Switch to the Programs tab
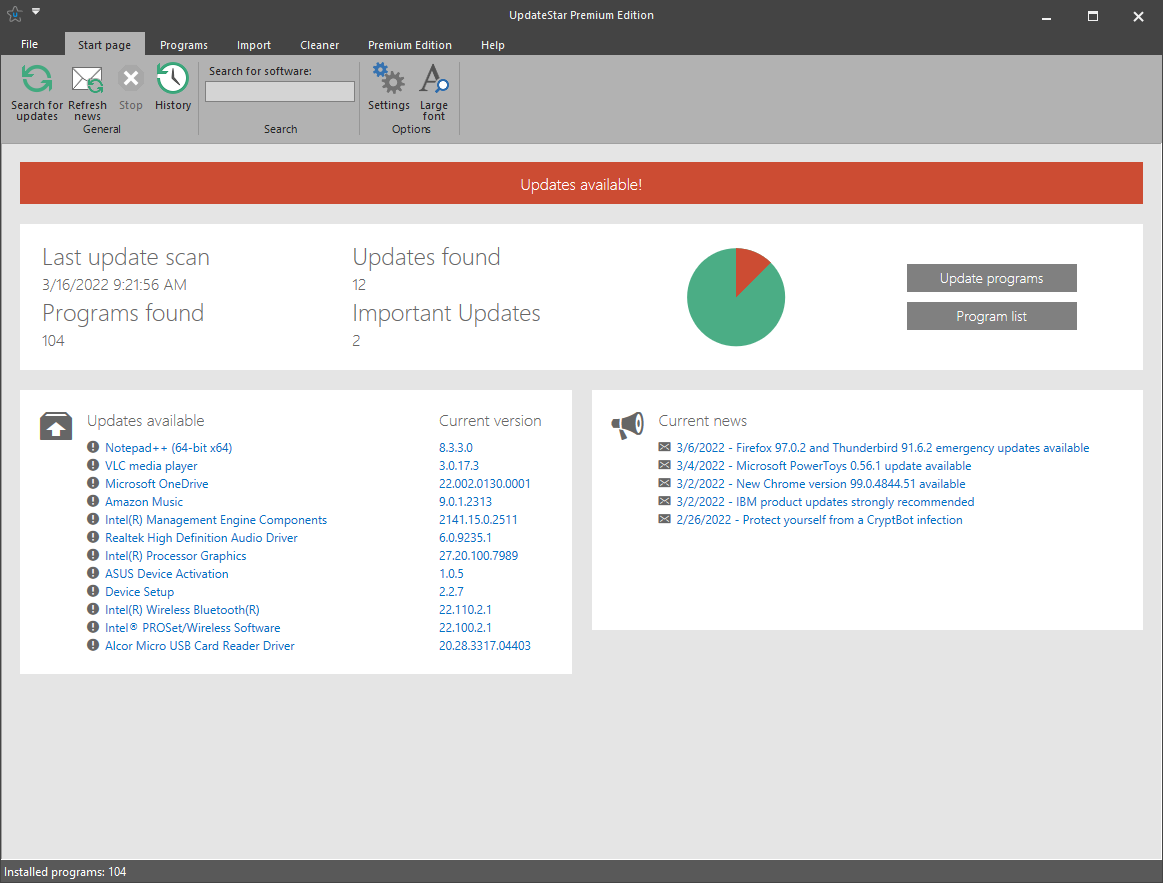This screenshot has height=883, width=1163. coord(184,45)
